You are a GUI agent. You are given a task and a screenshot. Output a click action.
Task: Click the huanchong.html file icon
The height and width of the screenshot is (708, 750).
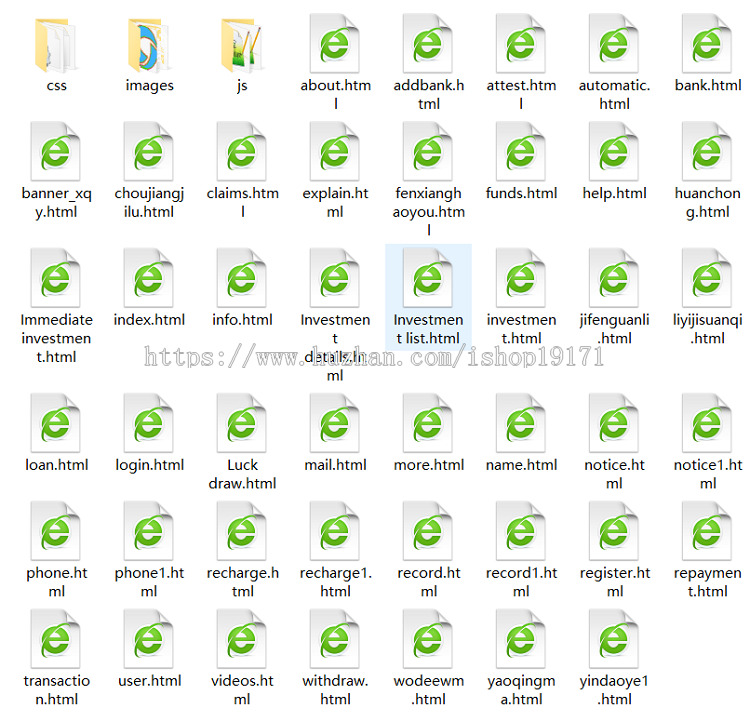(x=706, y=152)
